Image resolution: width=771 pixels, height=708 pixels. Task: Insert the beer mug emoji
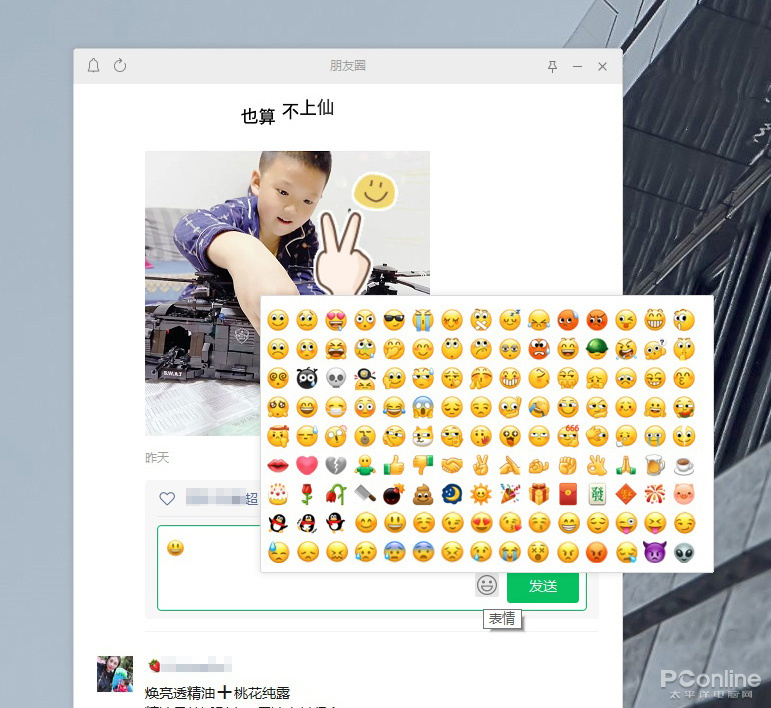coord(655,465)
